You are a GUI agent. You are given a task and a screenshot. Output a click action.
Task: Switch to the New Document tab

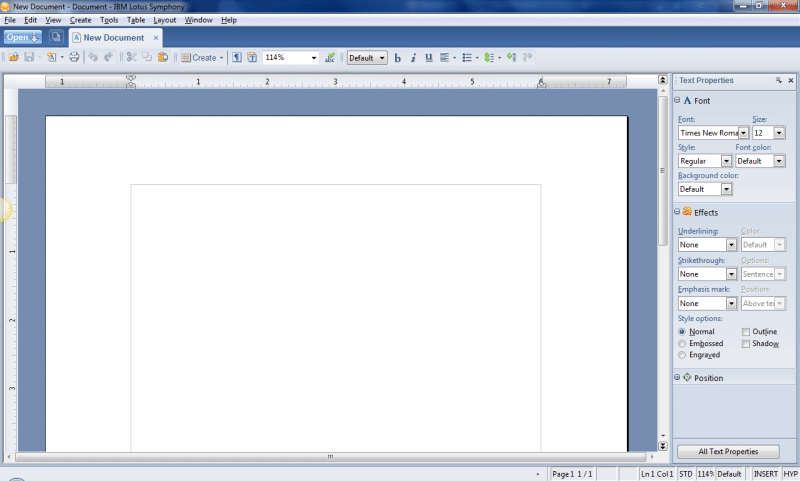click(x=113, y=38)
